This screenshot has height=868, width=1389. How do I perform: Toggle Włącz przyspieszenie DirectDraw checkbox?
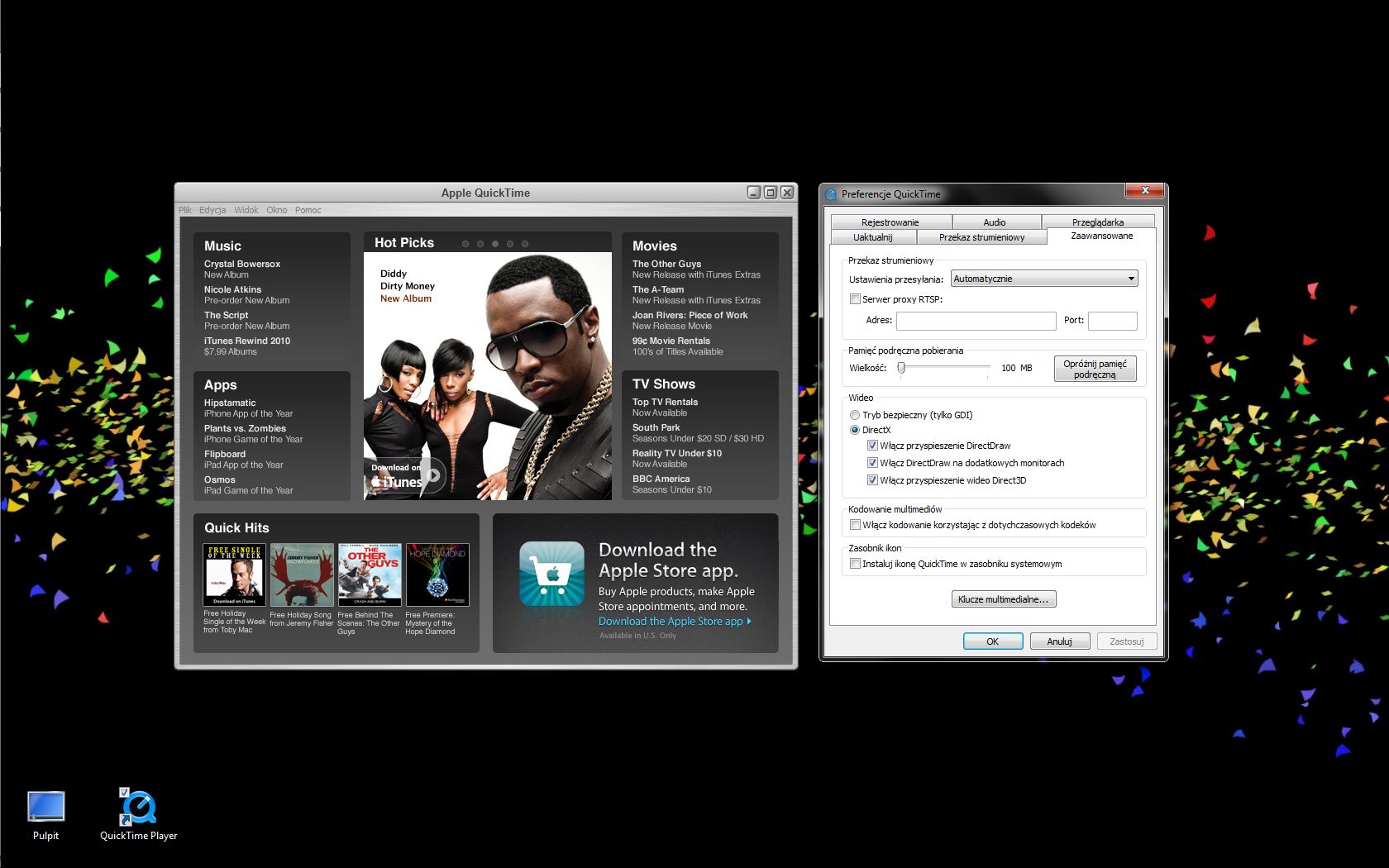click(x=872, y=446)
